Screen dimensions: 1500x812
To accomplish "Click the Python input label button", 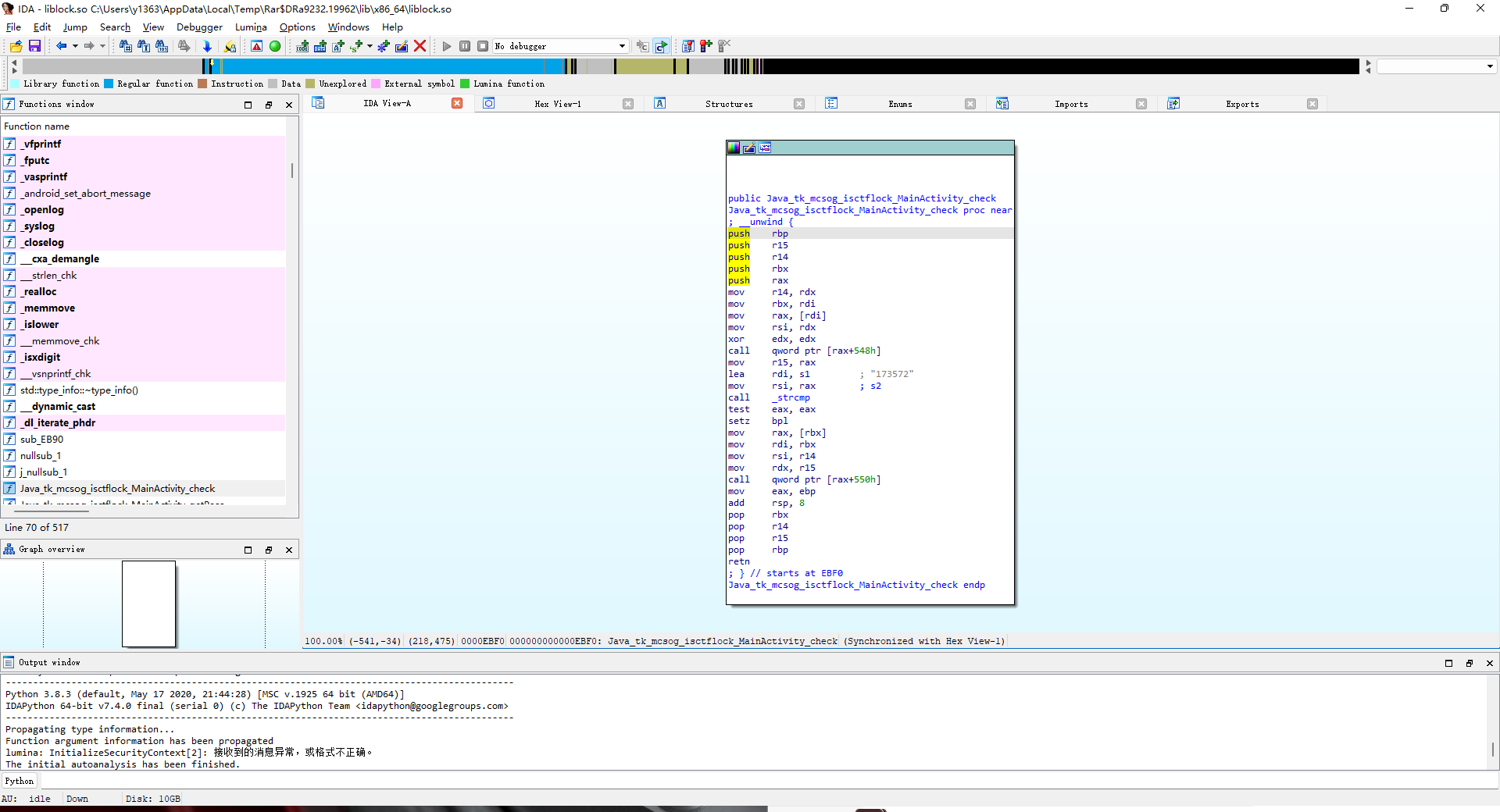I will click(x=20, y=781).
